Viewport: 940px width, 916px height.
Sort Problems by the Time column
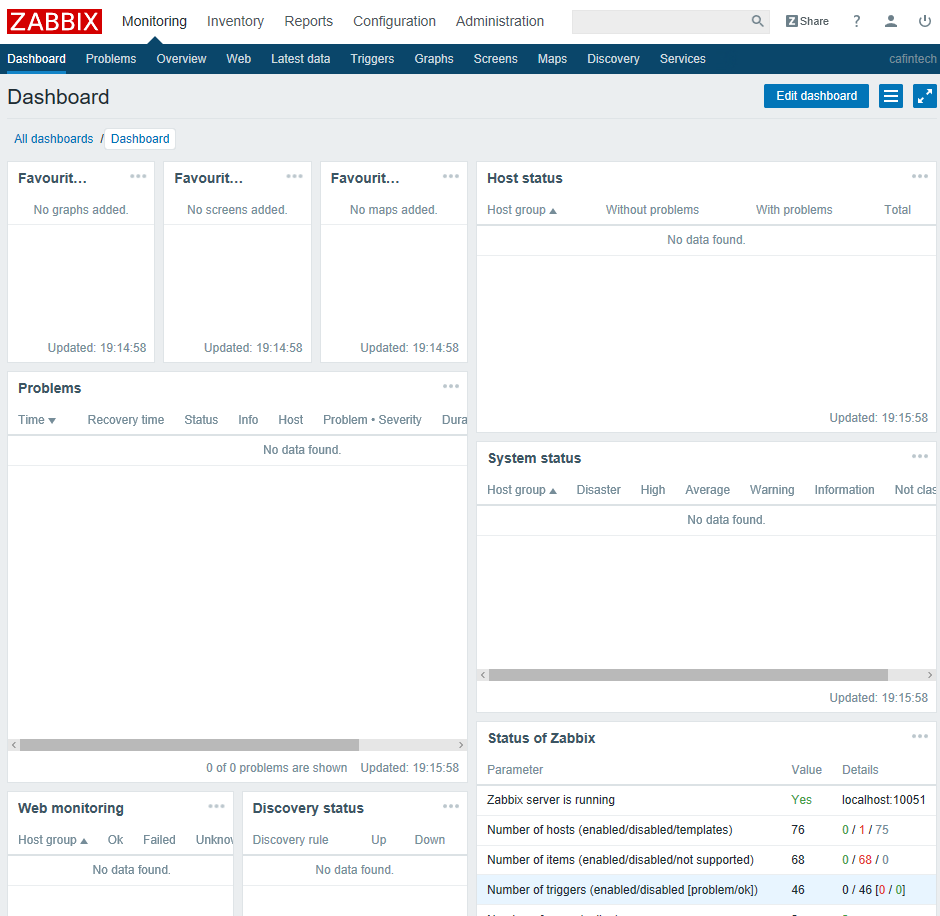(37, 420)
